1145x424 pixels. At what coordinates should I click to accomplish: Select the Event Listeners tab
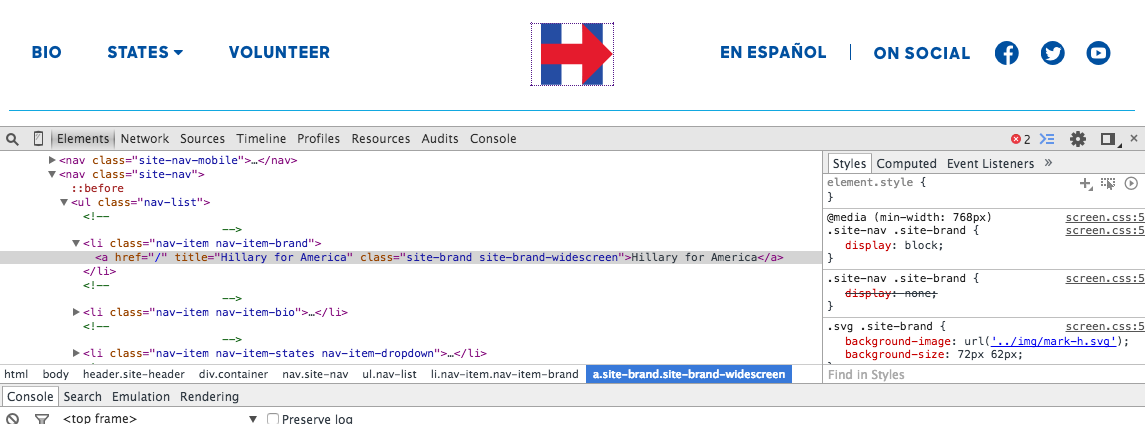point(990,163)
